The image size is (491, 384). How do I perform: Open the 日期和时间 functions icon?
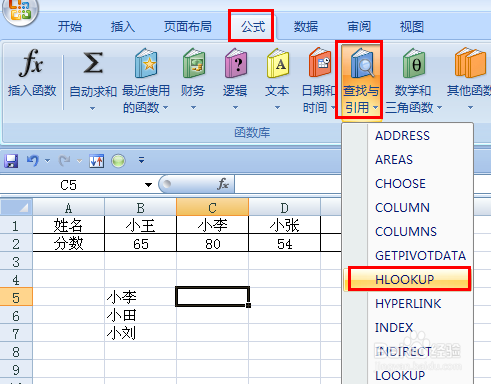[319, 62]
